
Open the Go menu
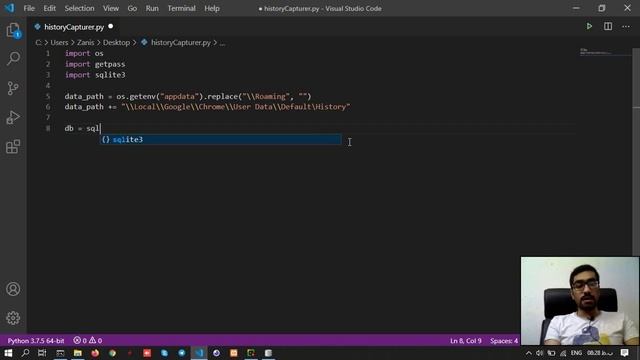click(132, 8)
